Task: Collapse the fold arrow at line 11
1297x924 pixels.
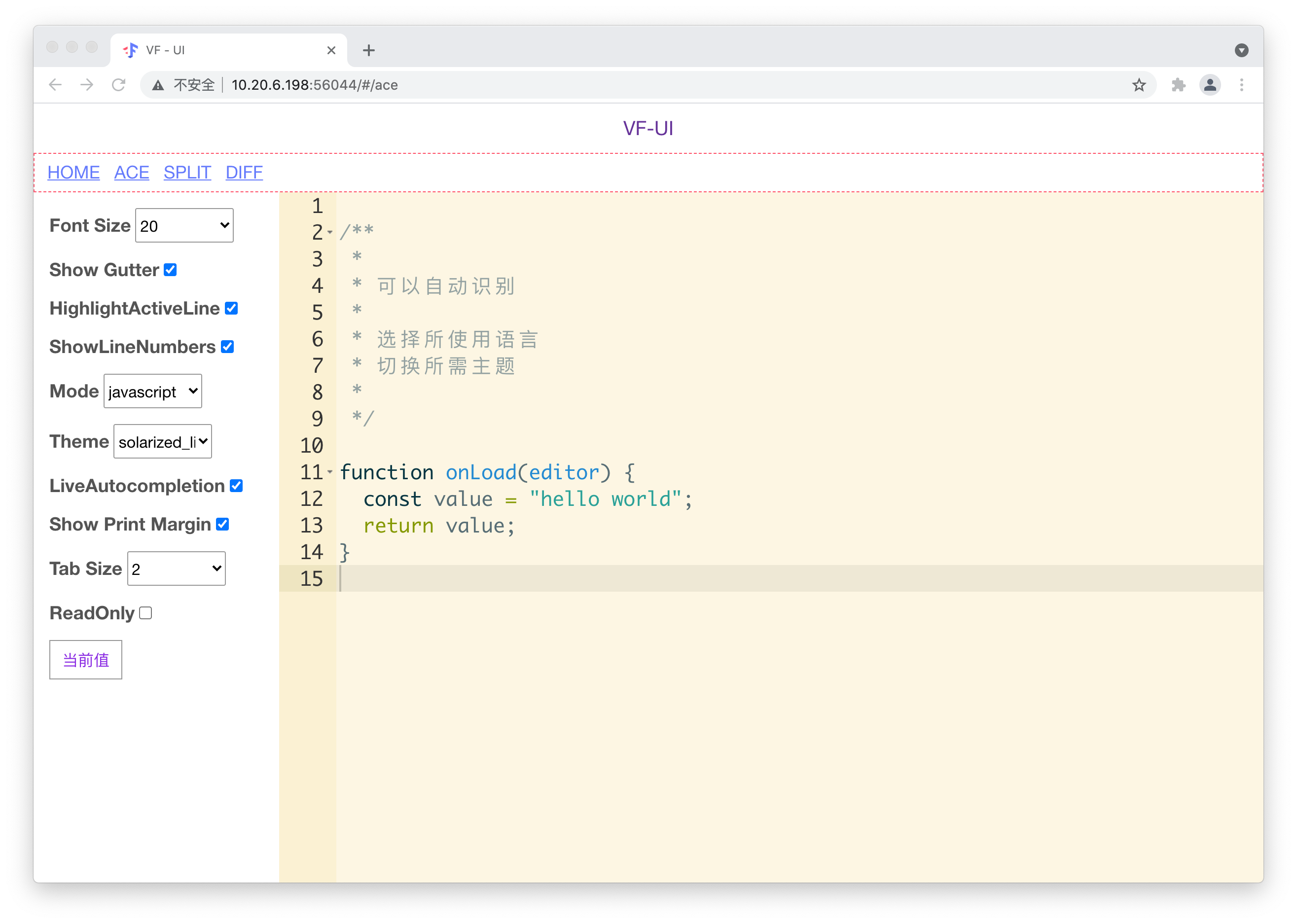Action: click(x=330, y=472)
